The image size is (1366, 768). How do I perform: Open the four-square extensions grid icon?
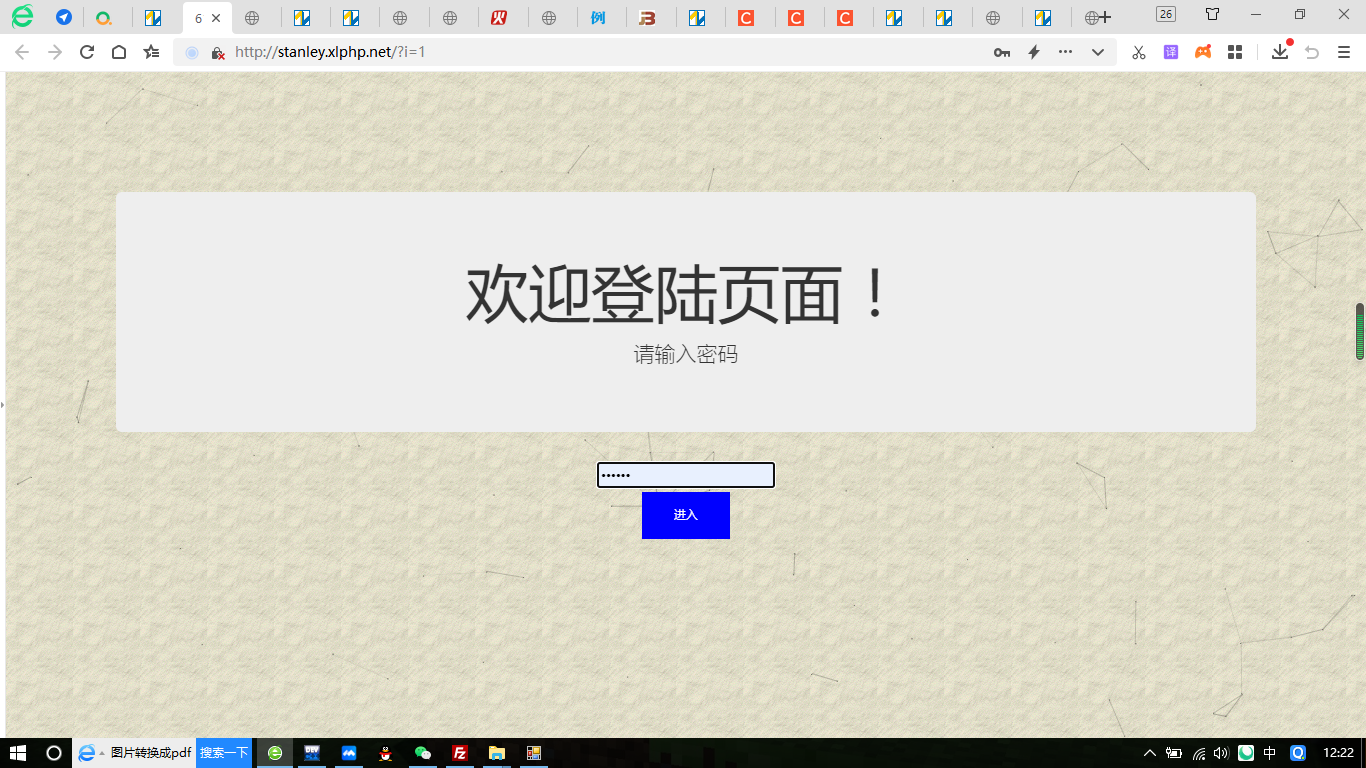[x=1235, y=52]
